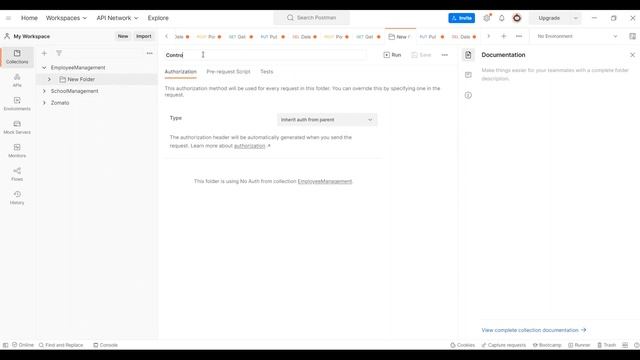Open the help icon in the status bar
This screenshot has height=360, width=640.
click(636, 345)
